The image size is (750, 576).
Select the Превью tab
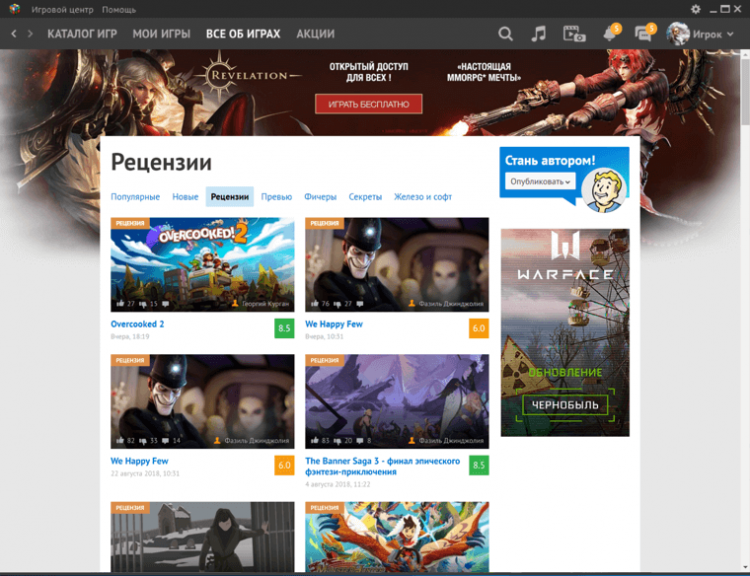[276, 197]
